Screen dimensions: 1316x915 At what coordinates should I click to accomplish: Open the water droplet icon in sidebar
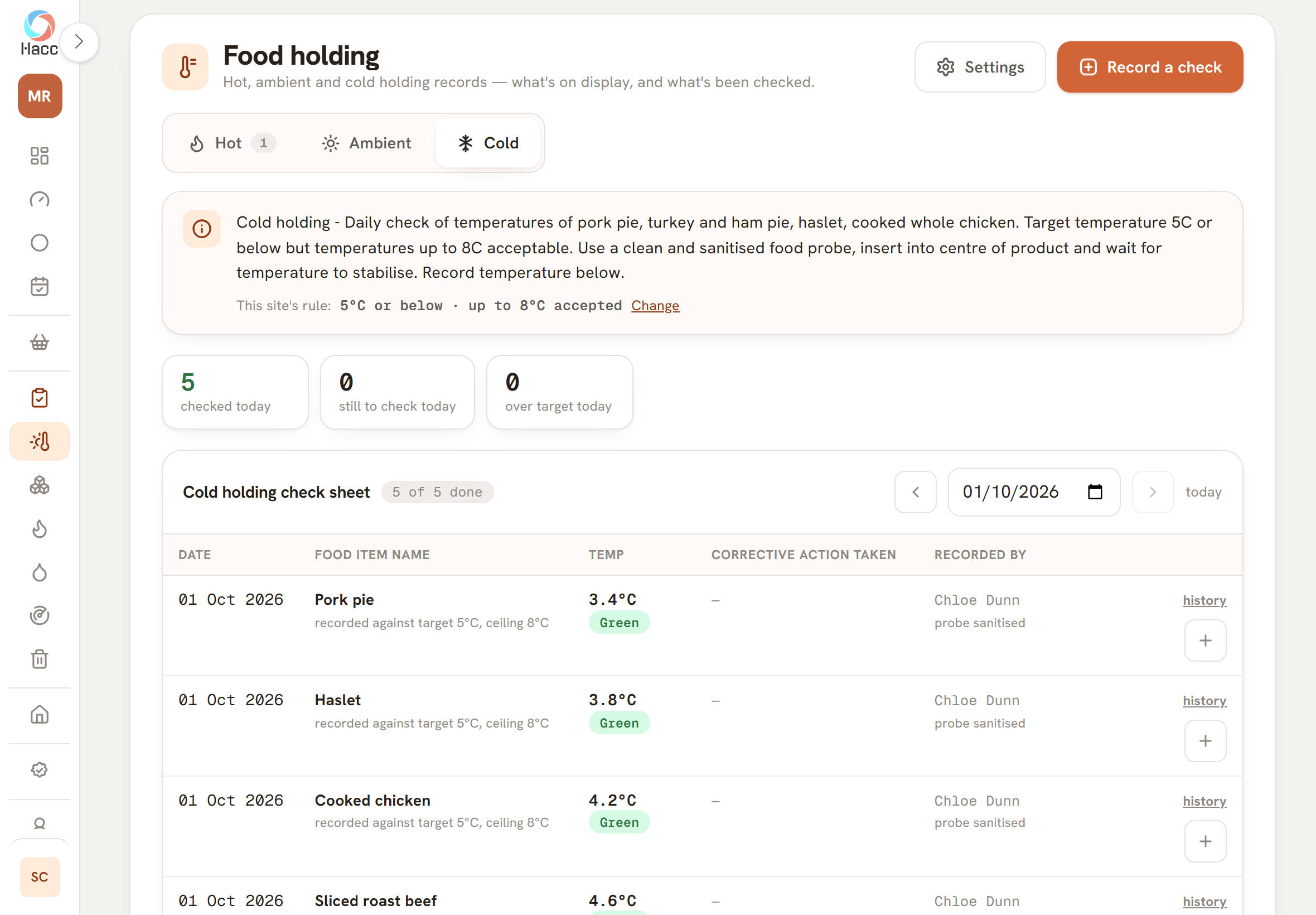pos(40,572)
